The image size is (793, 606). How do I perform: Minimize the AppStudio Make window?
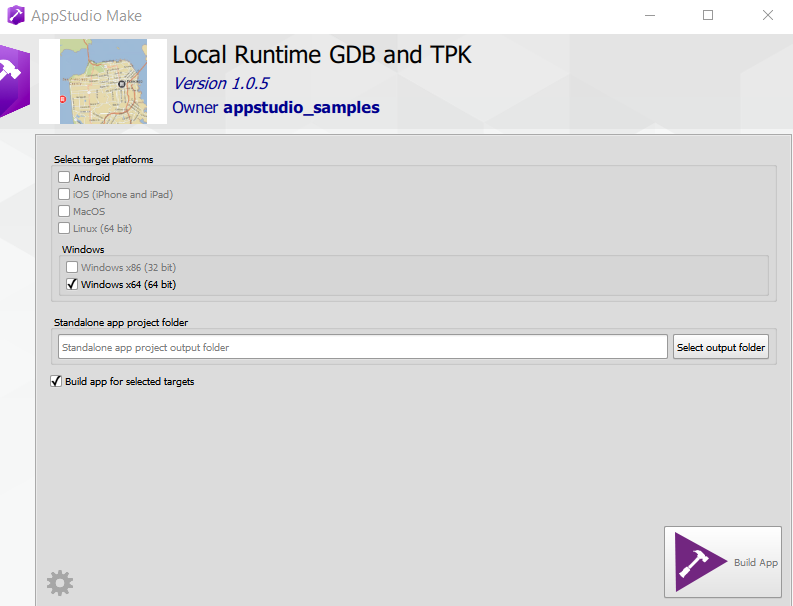coord(650,16)
